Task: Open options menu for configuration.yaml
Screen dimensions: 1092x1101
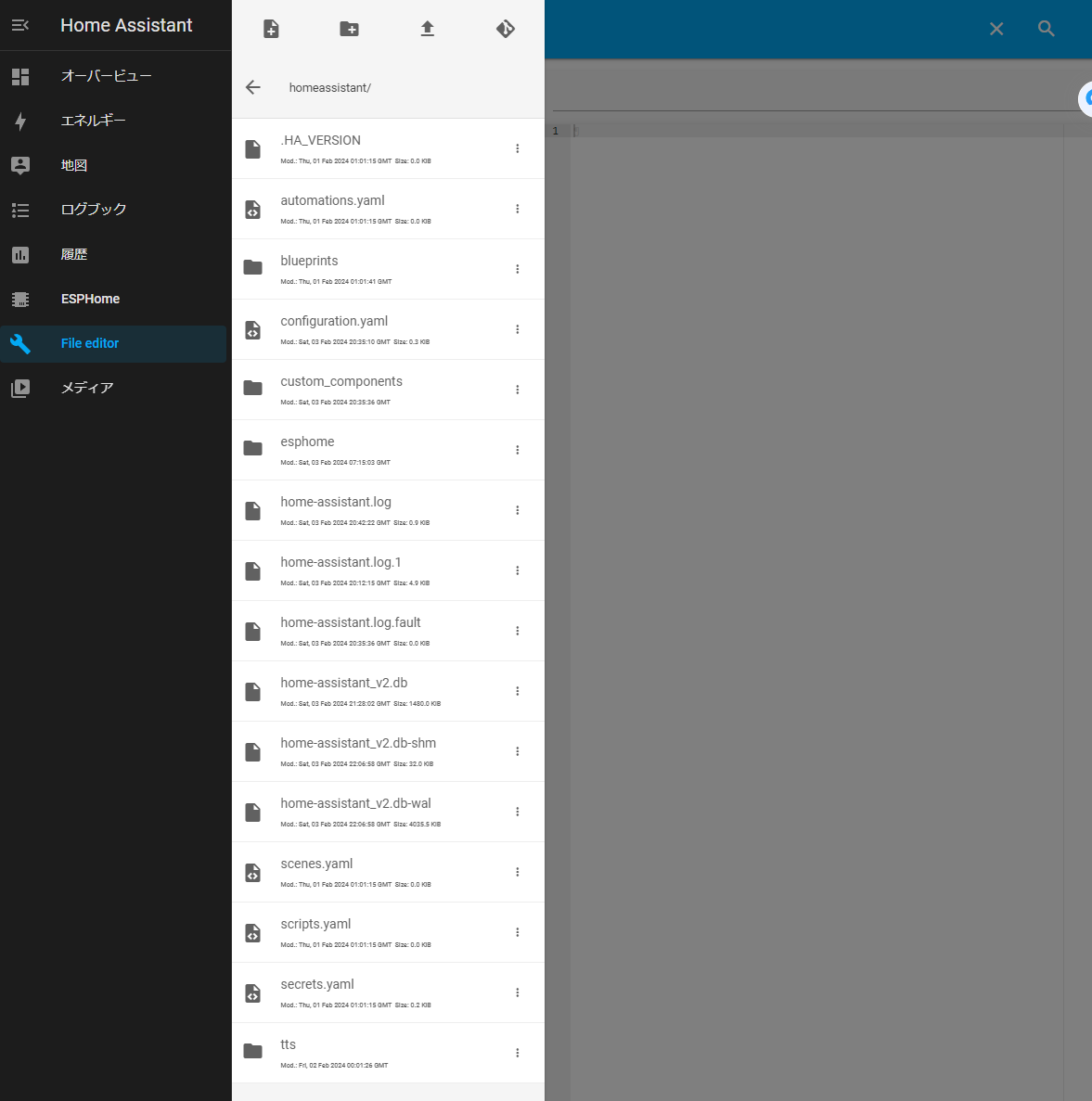Action: (518, 330)
